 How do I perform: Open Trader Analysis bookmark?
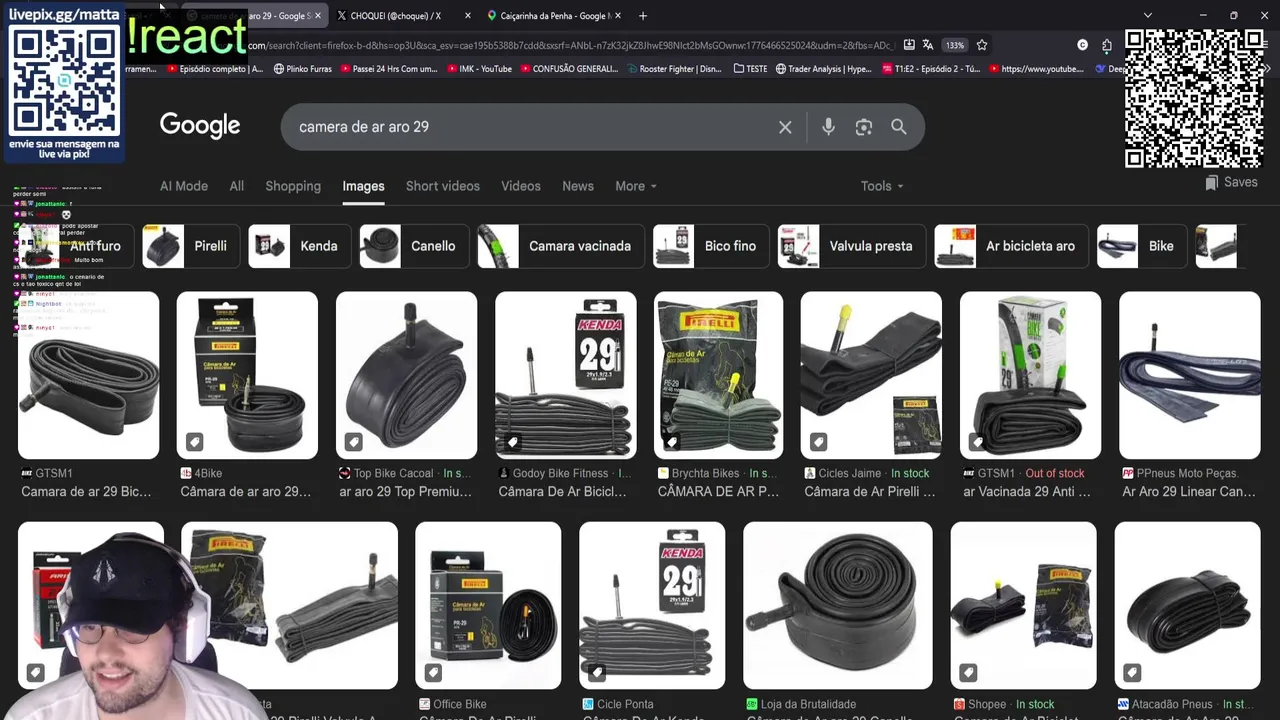[x=824, y=69]
